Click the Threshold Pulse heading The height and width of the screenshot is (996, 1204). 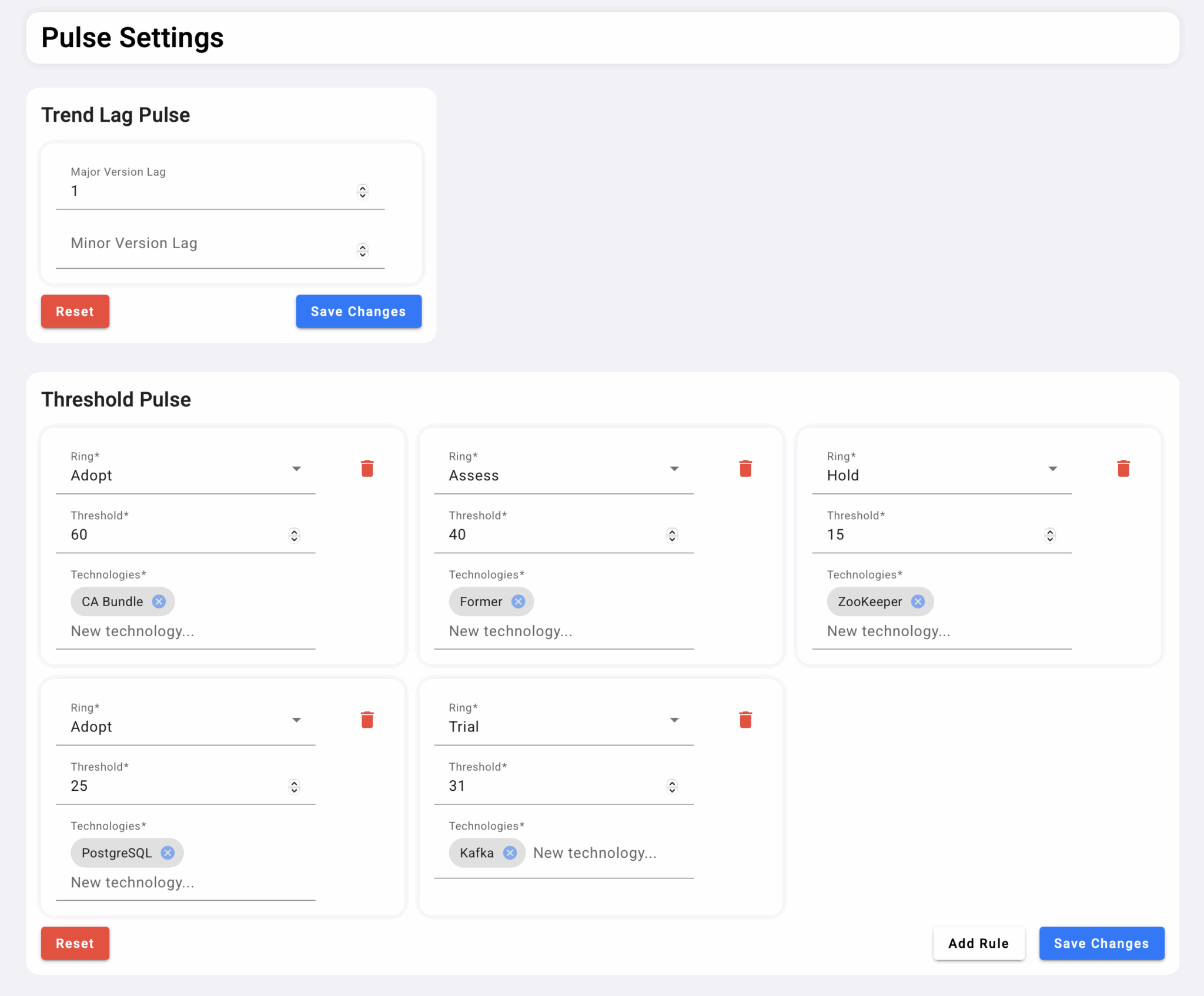click(x=116, y=399)
